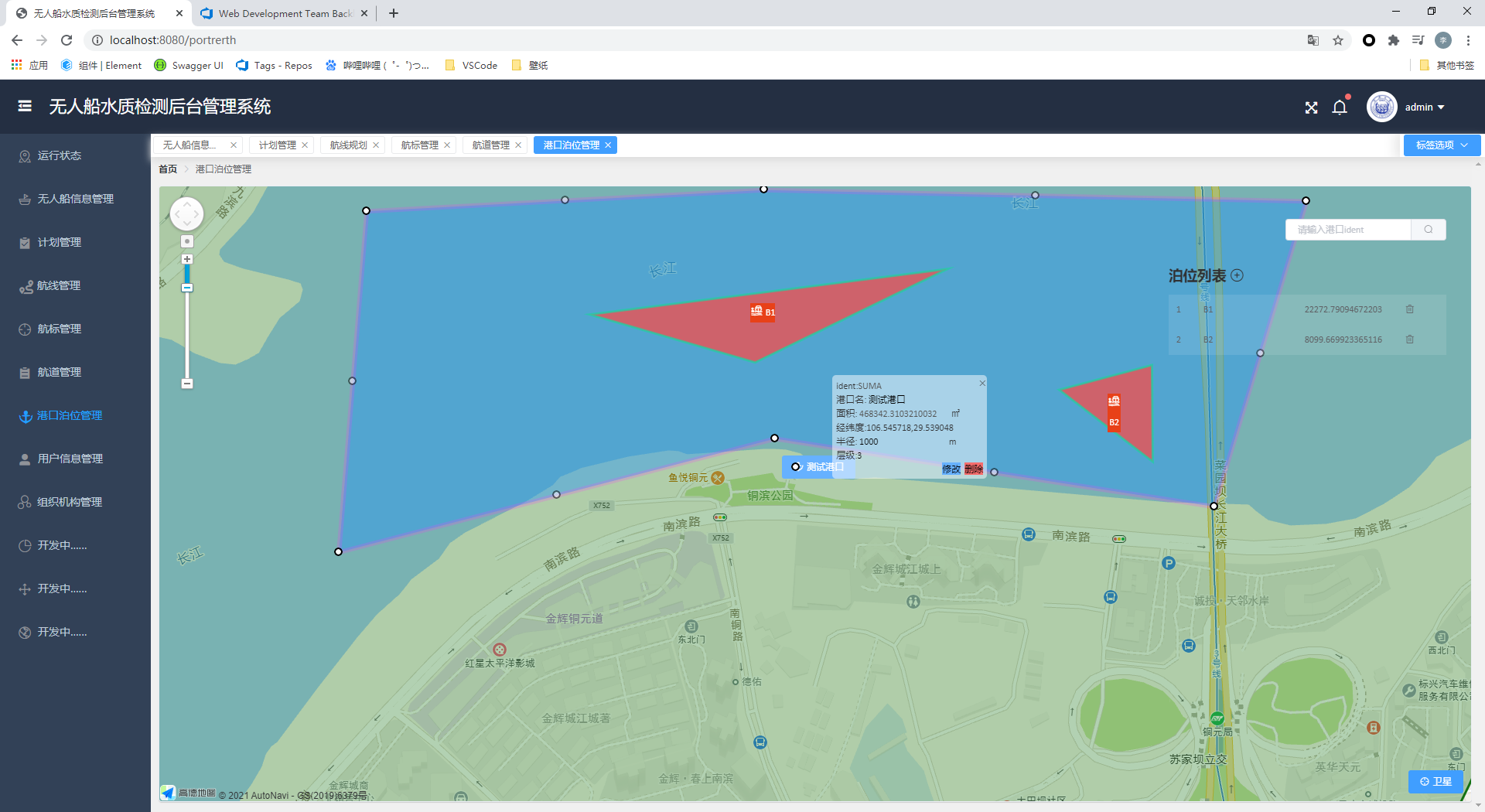Toggle the sidebar hamburger menu
The height and width of the screenshot is (812, 1485).
coord(25,106)
